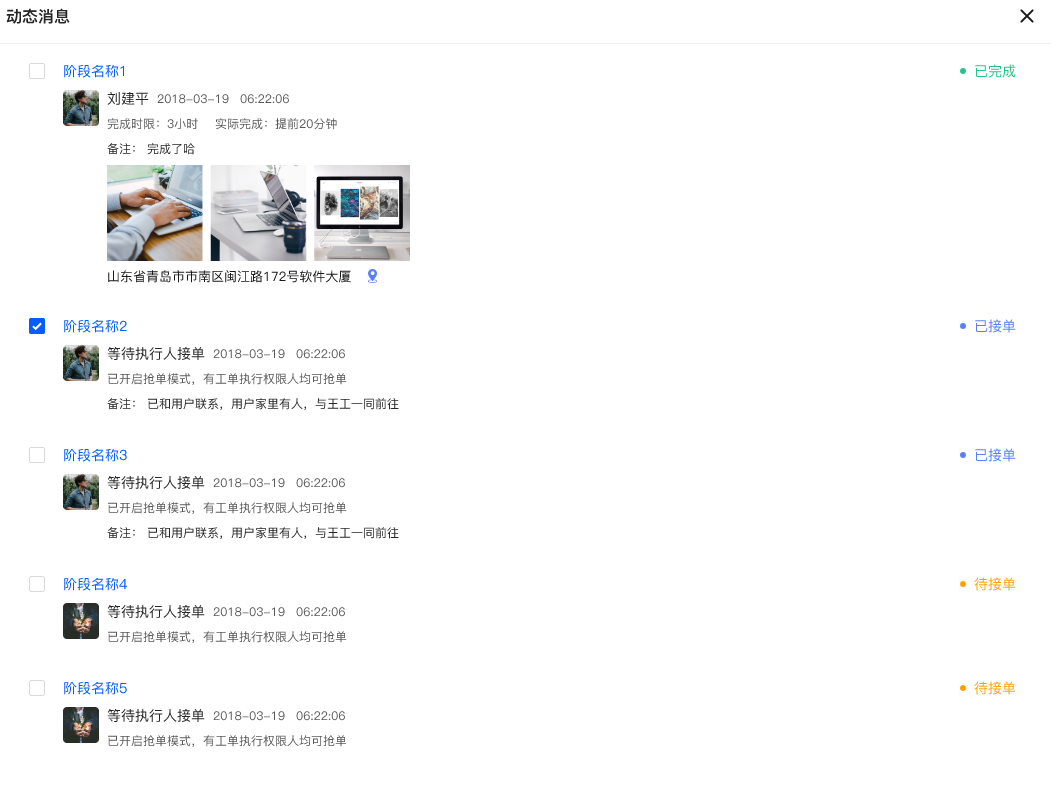Click 刘建平's avatar in stage 1

(x=81, y=108)
